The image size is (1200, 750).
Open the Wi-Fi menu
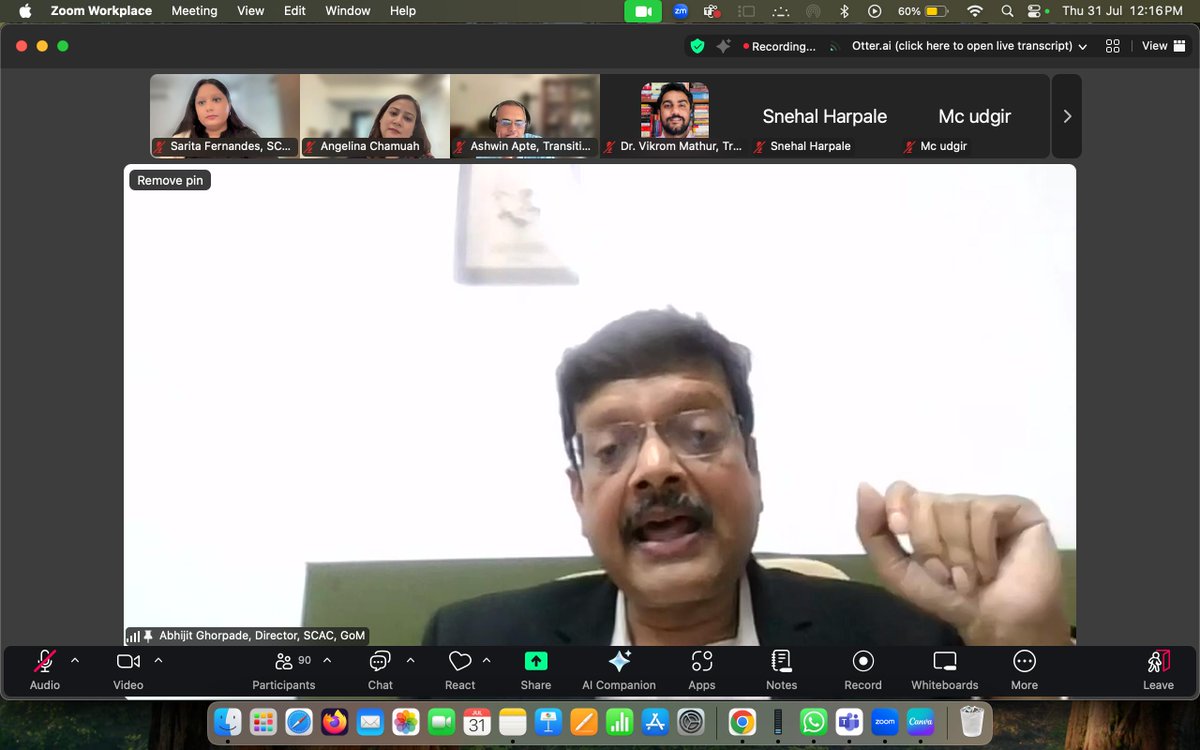click(x=975, y=11)
